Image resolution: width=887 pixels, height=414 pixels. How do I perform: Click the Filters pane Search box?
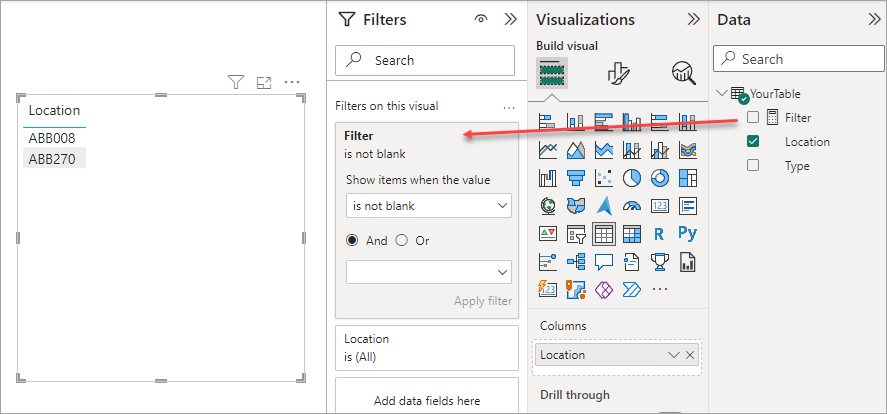425,61
